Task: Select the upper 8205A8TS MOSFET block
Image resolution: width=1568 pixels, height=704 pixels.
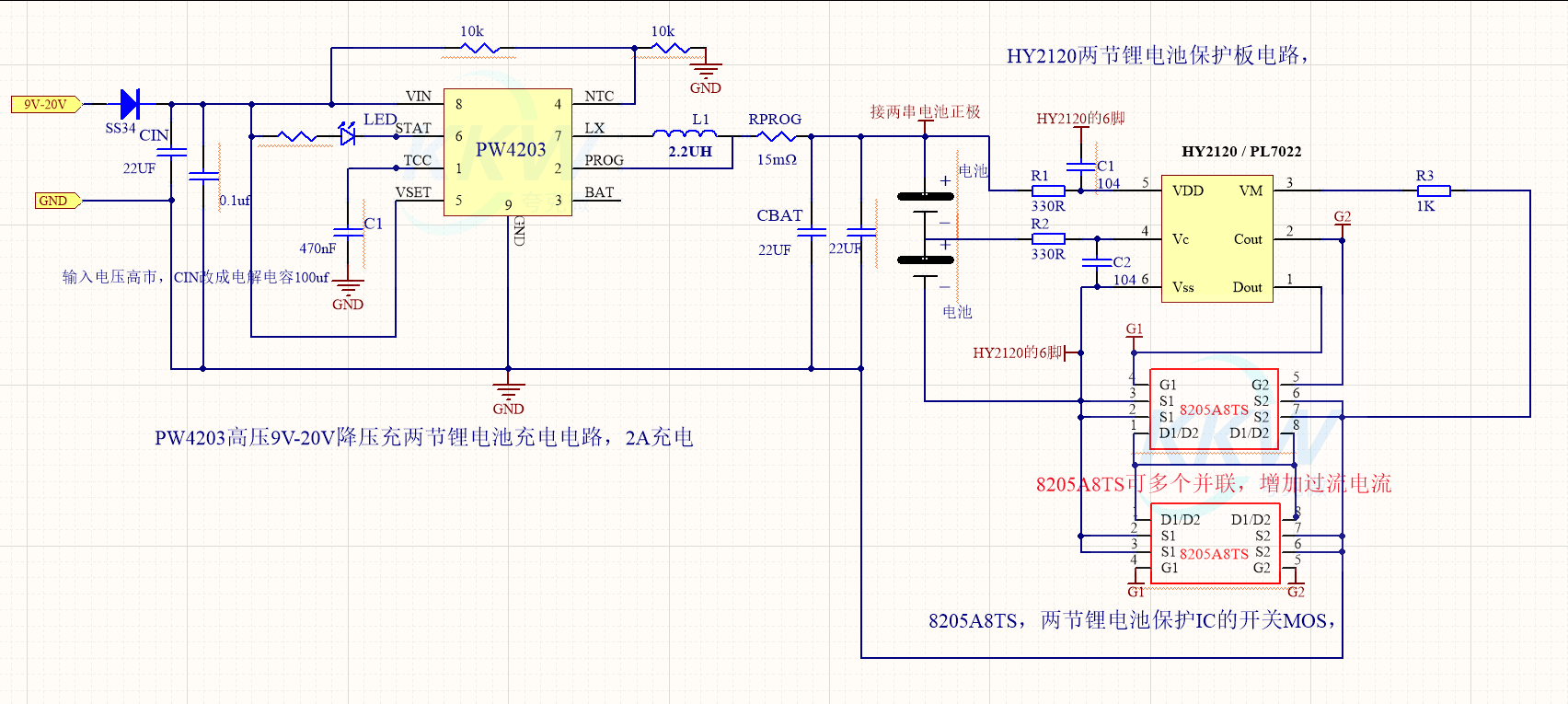Action: click(1215, 410)
